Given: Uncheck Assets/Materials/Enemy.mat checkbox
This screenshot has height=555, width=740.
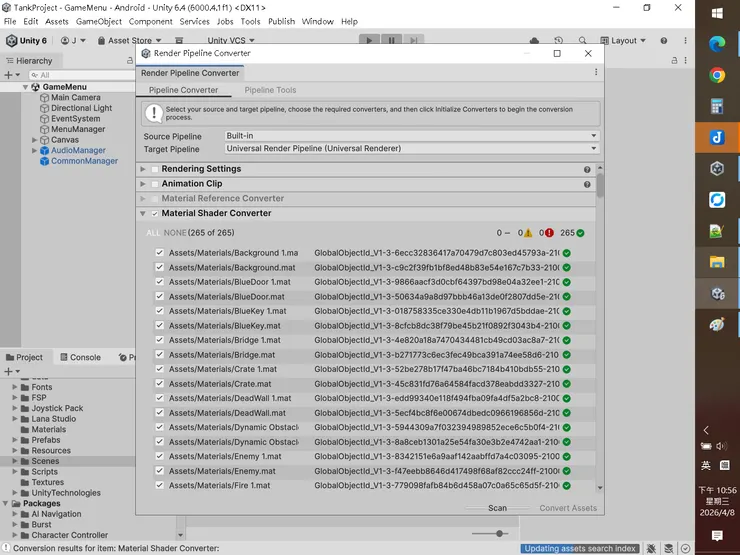Looking at the screenshot, I should [160, 471].
